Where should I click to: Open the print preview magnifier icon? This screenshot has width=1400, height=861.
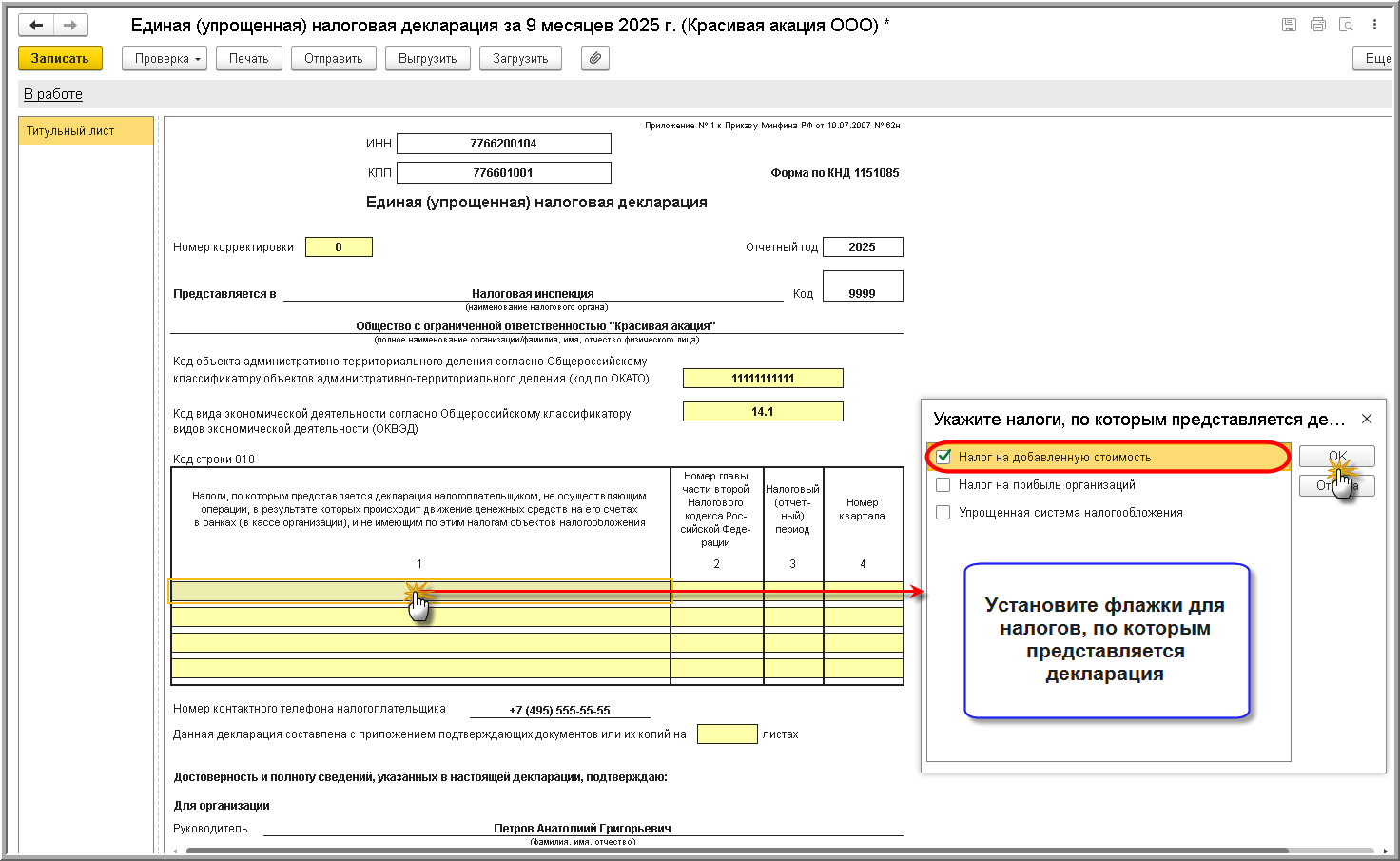click(1346, 25)
